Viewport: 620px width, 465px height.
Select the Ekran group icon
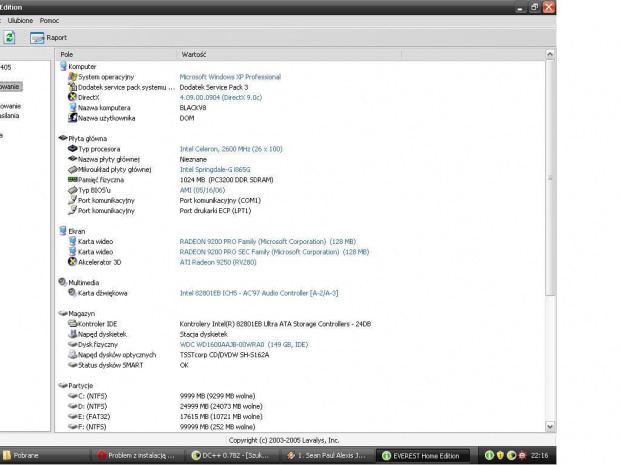63,231
